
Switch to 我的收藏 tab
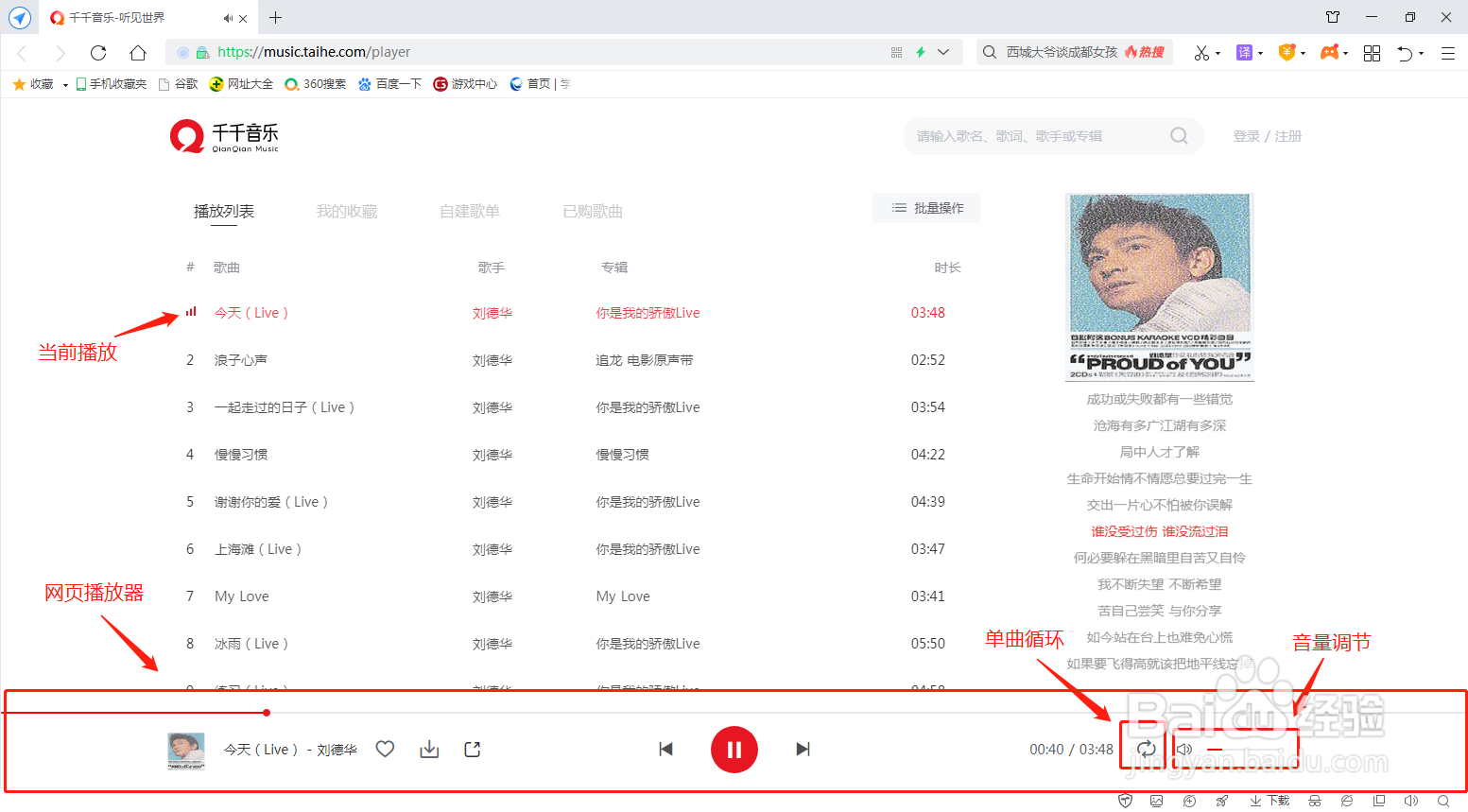(347, 212)
